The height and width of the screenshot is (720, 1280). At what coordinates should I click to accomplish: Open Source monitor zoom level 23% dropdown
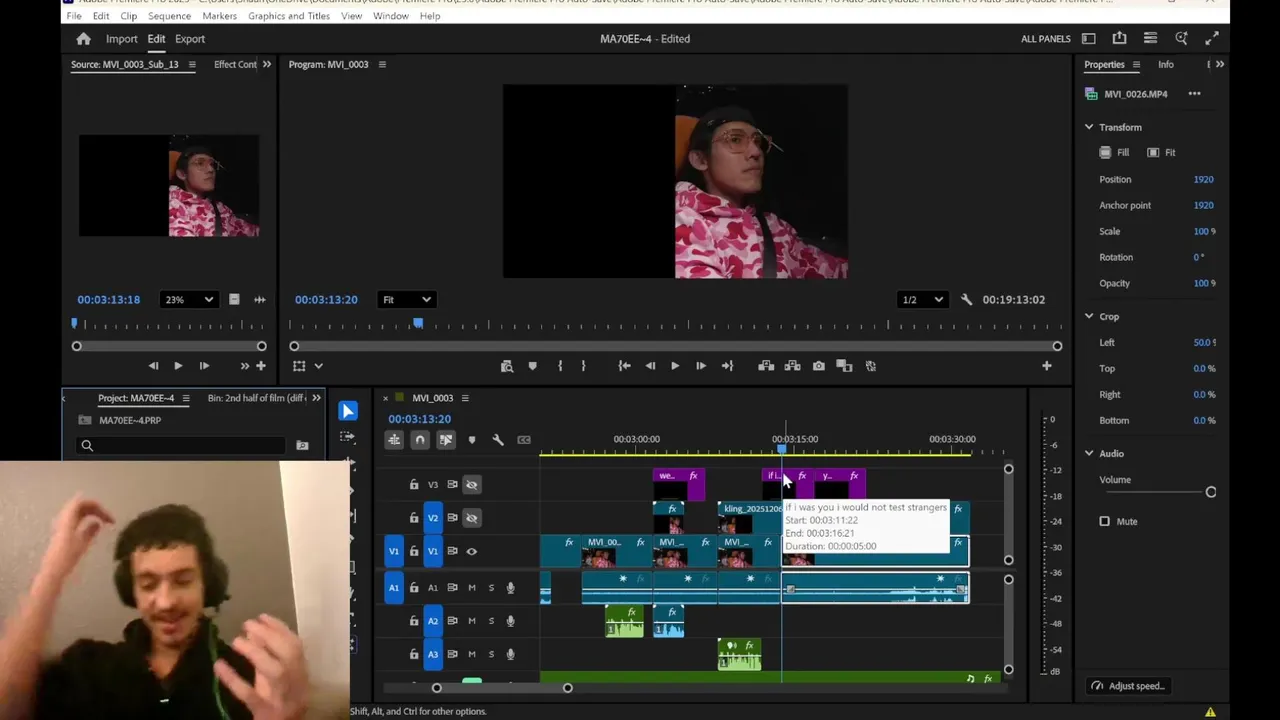click(x=189, y=300)
